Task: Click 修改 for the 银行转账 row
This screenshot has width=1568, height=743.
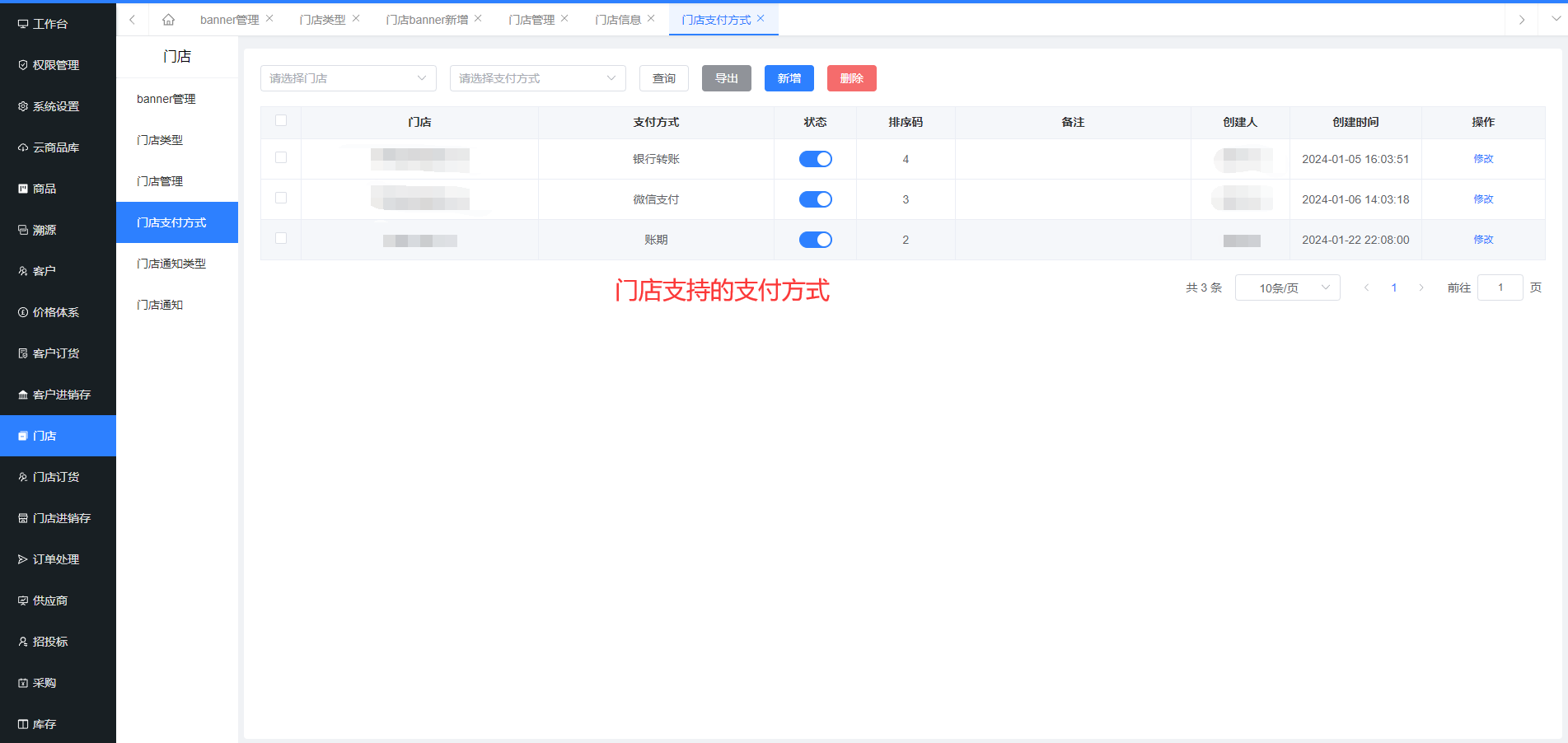Action: [x=1483, y=159]
